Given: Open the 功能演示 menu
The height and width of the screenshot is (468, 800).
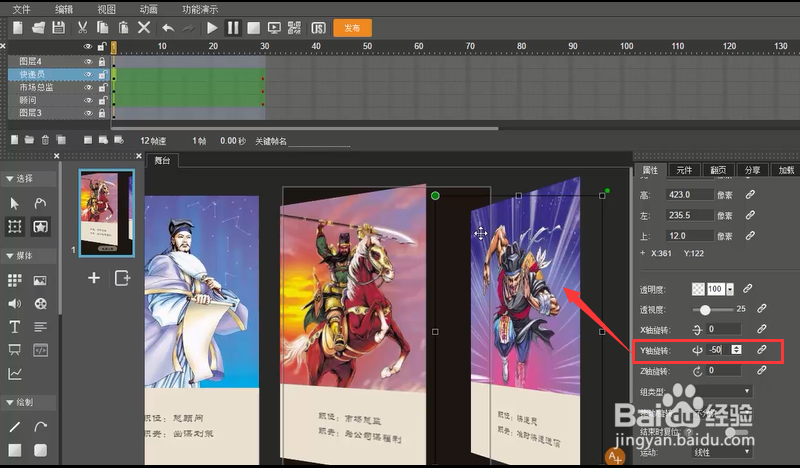Looking at the screenshot, I should click(200, 9).
